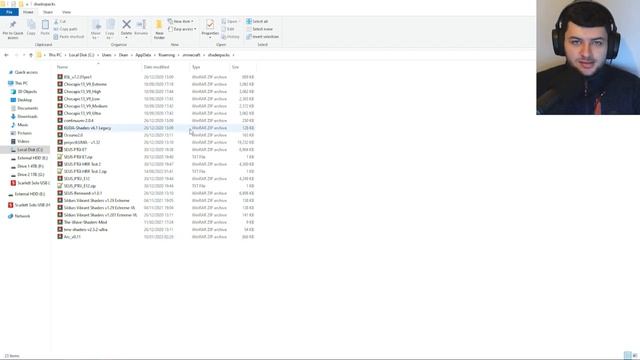Click the Edit command in Open group
Image resolution: width=640 pixels, height=360 pixels.
(x=229, y=29)
